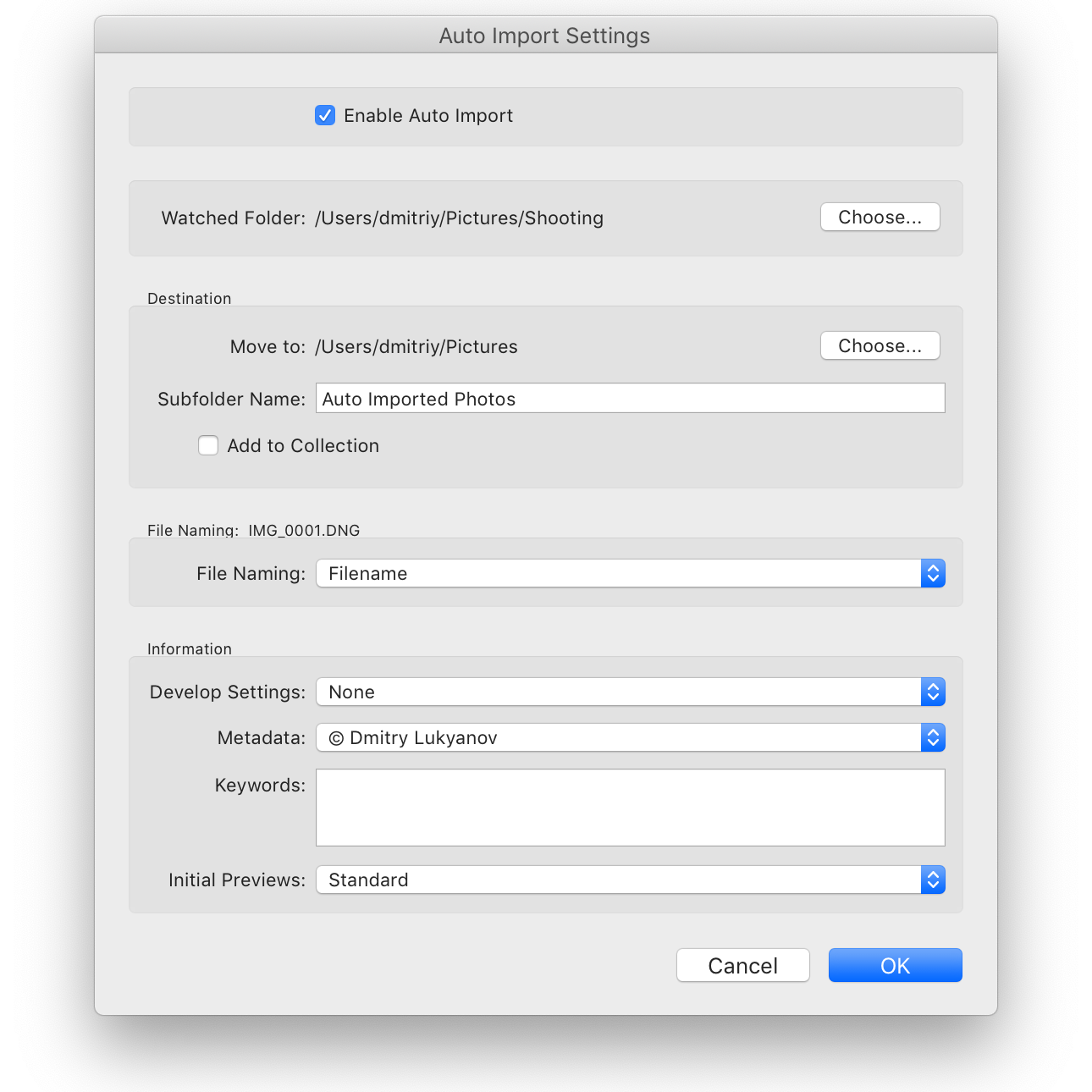Viewport: 1092px width, 1092px height.
Task: Enable the Add to Collection checkbox
Action: click(208, 445)
